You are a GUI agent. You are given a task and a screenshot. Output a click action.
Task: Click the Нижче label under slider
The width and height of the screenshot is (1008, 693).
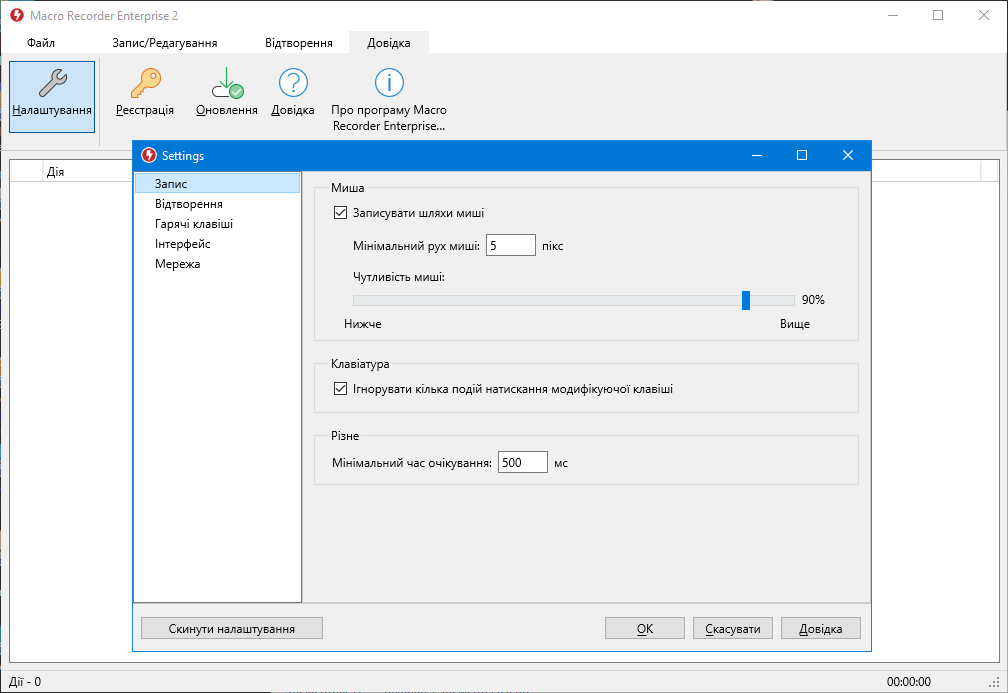click(363, 324)
